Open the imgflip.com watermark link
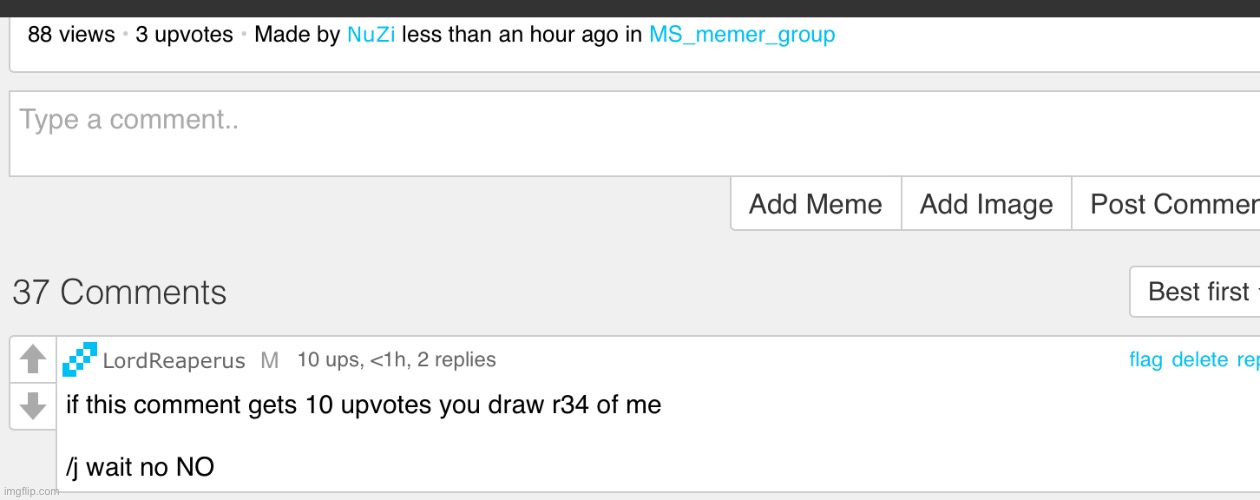Image resolution: width=1260 pixels, height=500 pixels. [x=30, y=491]
